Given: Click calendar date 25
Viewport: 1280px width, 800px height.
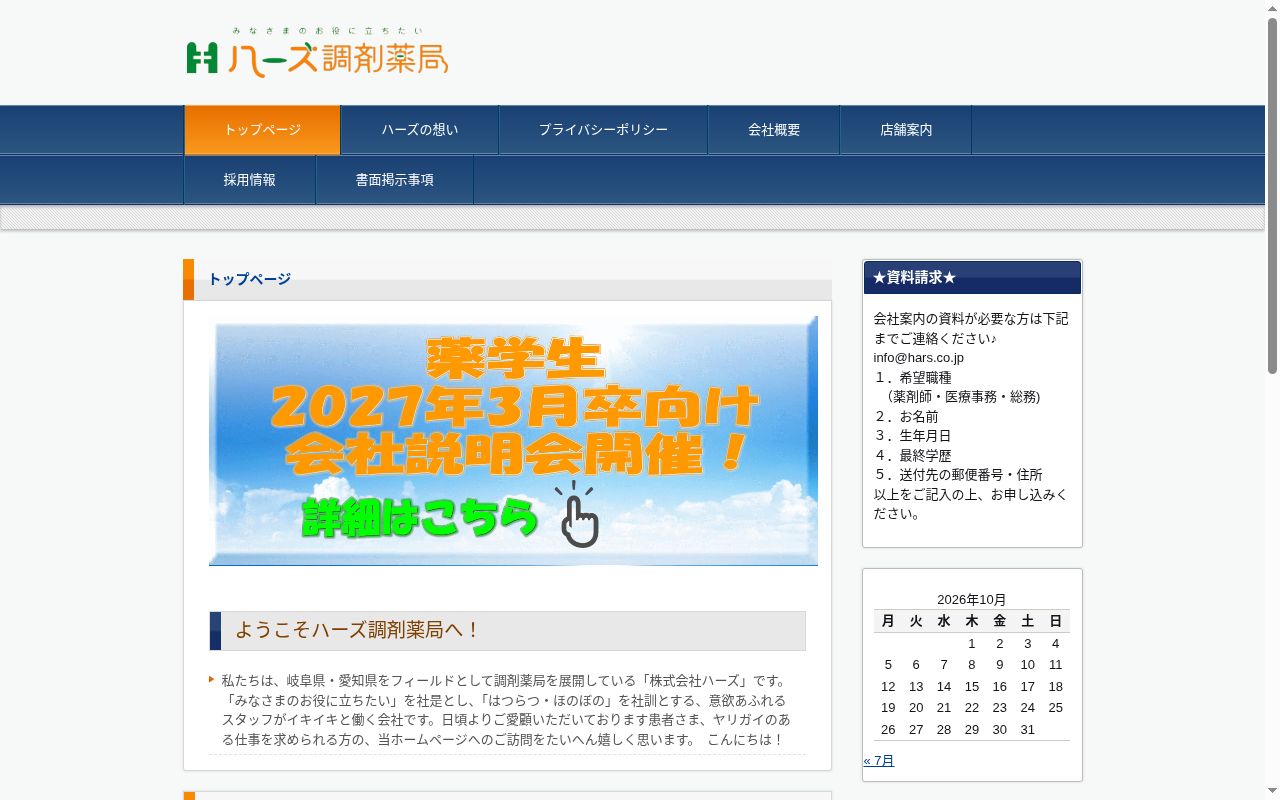Looking at the screenshot, I should [x=1056, y=708].
